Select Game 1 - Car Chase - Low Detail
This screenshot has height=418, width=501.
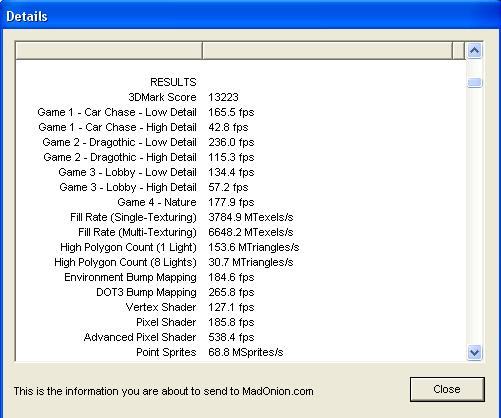point(117,112)
